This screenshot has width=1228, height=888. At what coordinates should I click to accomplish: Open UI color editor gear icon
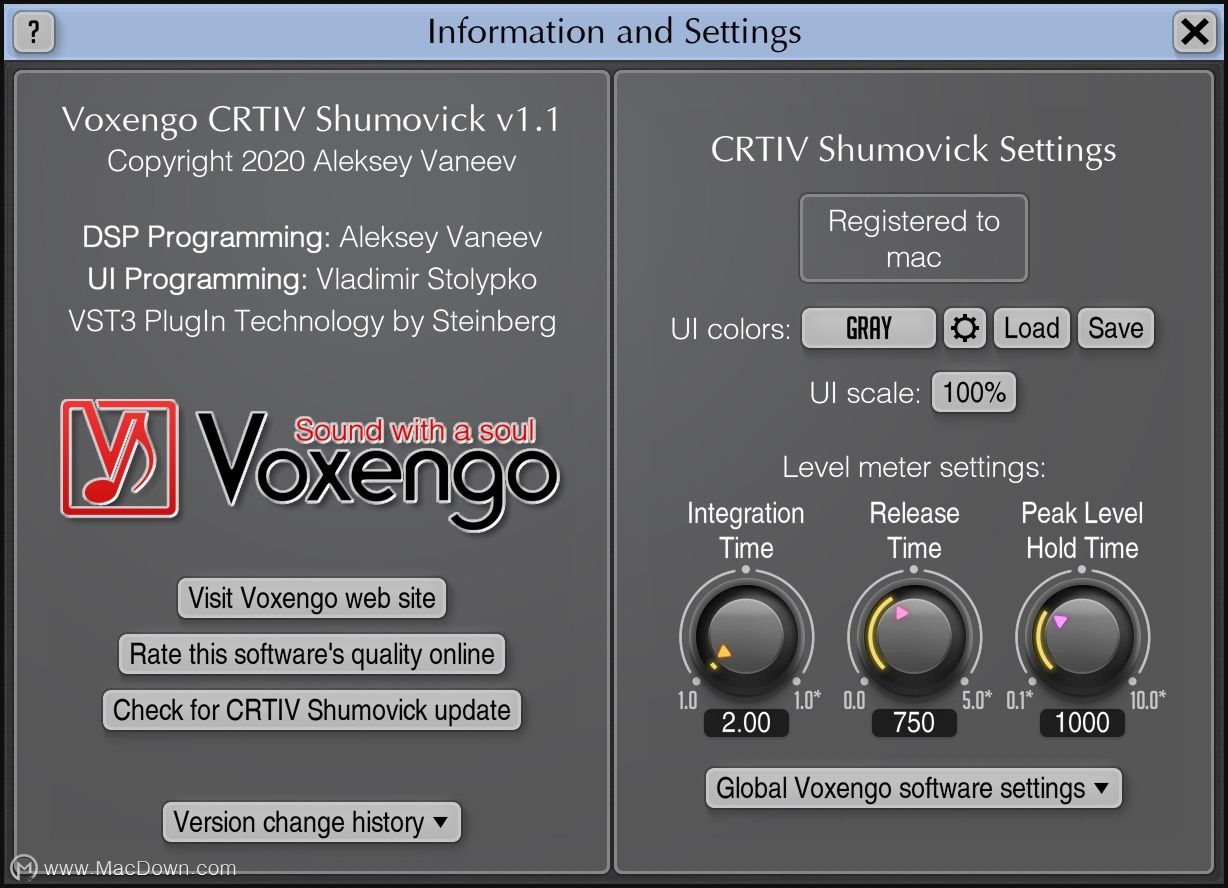pos(965,328)
